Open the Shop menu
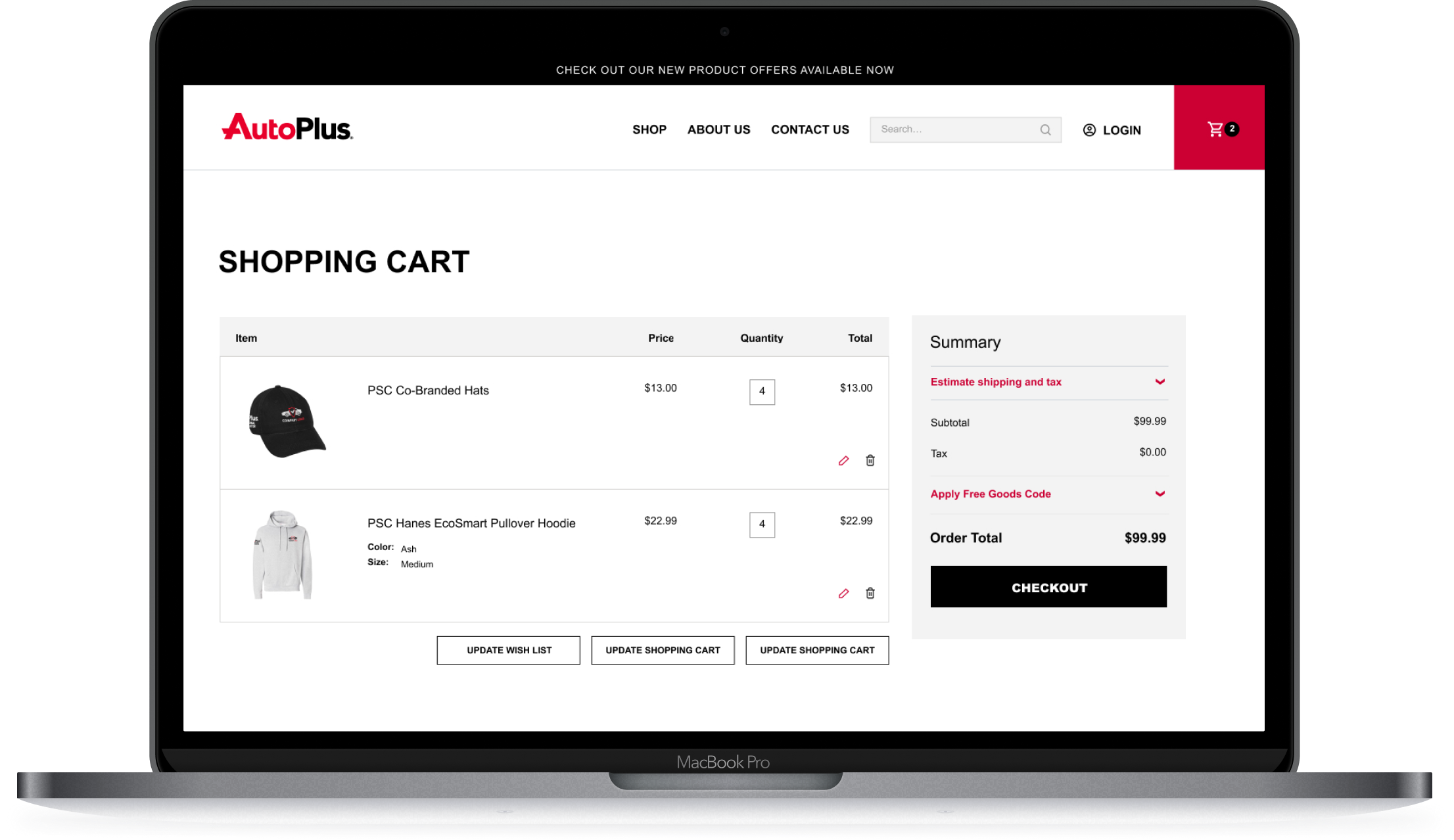 649,129
